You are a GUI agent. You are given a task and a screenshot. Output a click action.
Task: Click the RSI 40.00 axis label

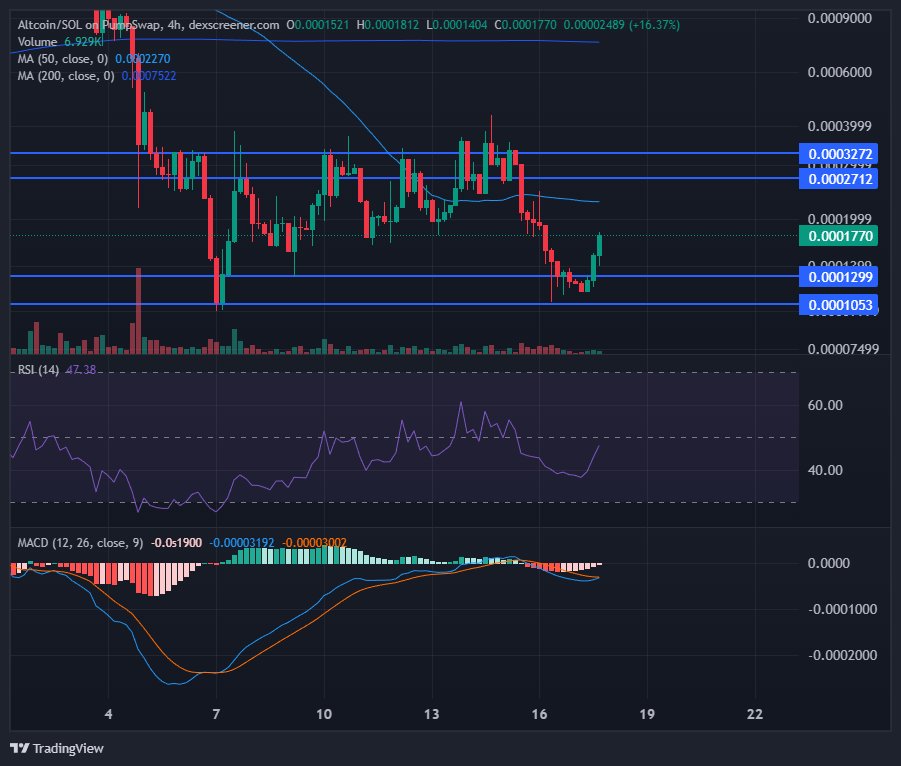(x=825, y=470)
